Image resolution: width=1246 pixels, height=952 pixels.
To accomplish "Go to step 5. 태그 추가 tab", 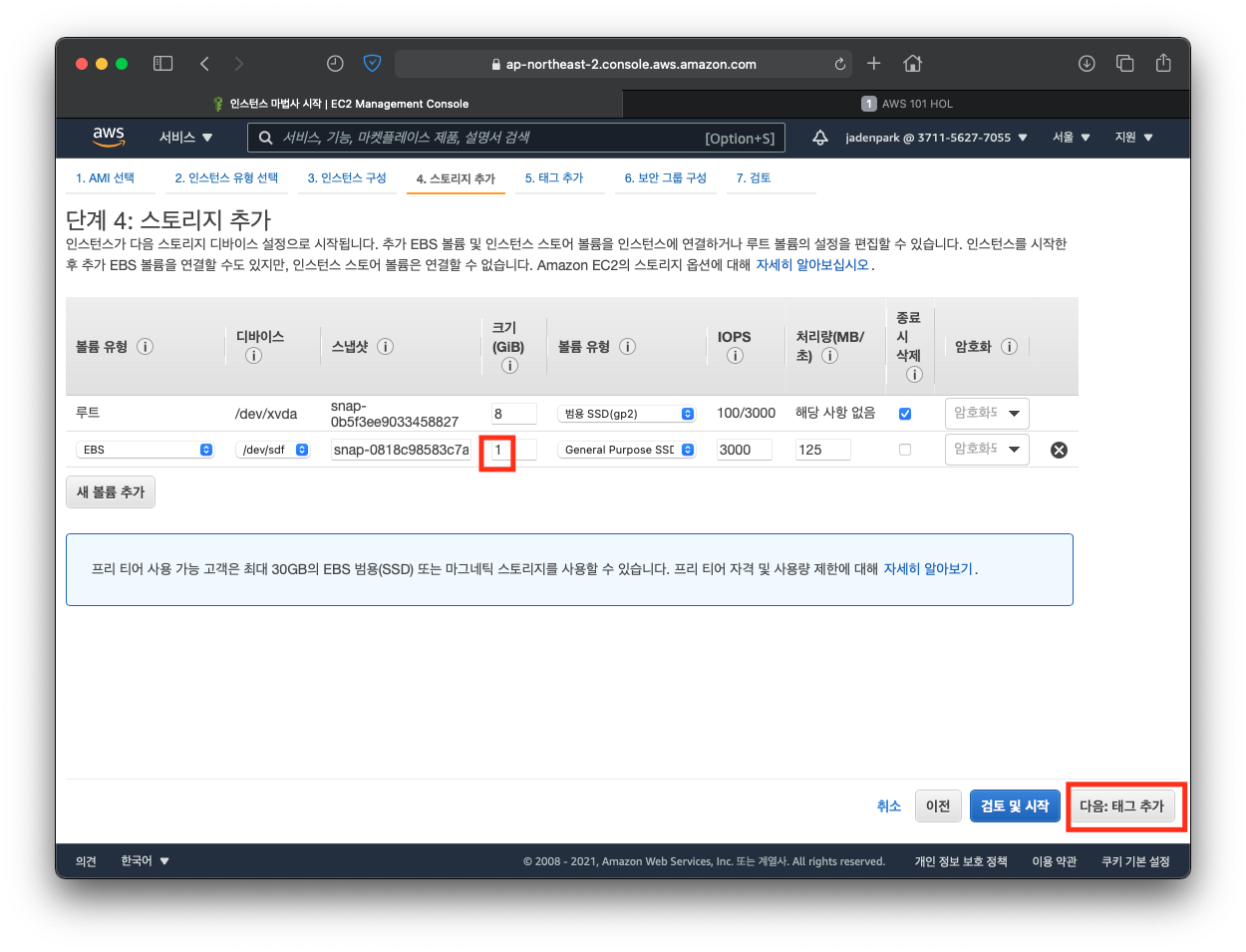I will (554, 177).
